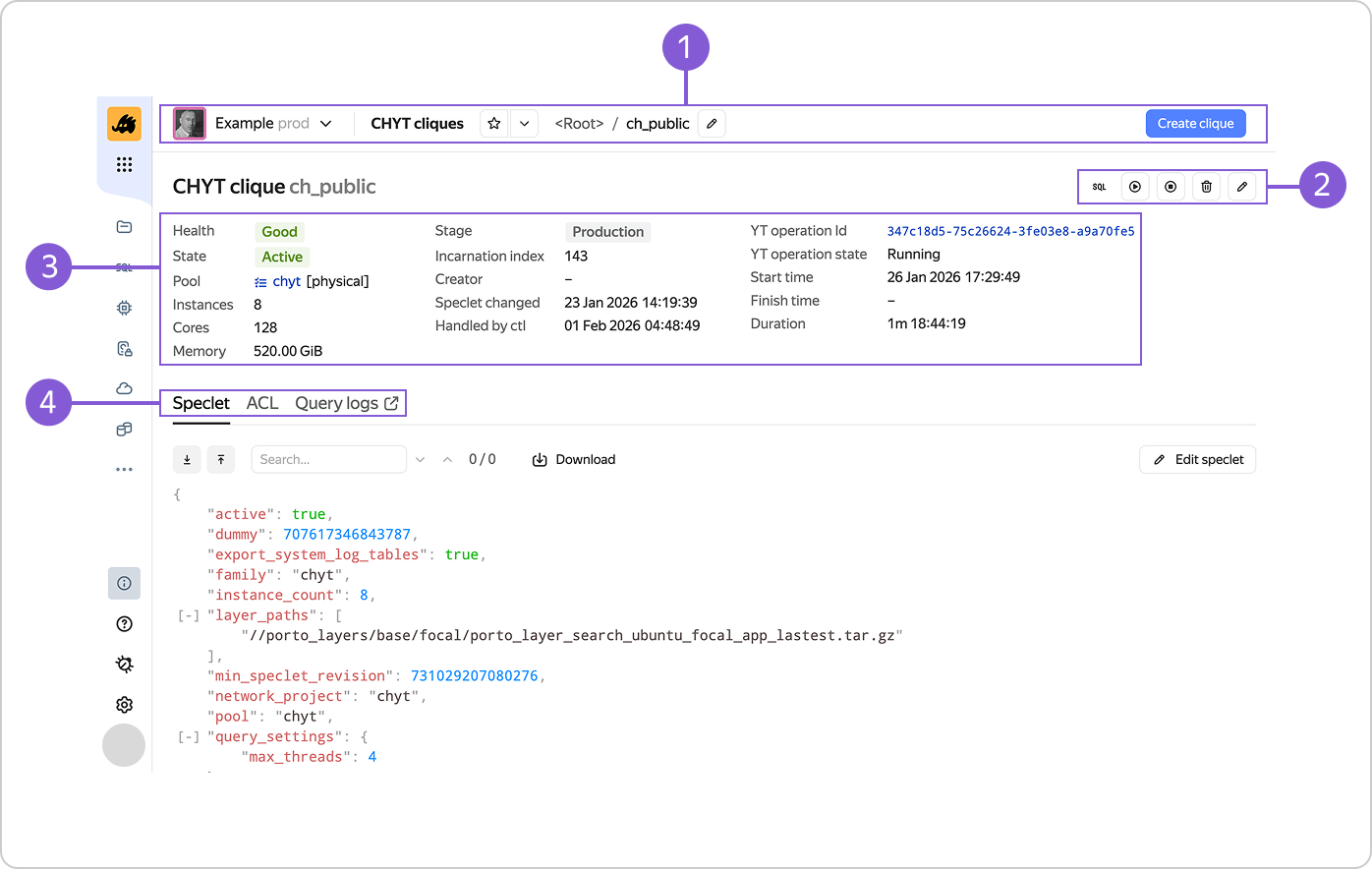Image resolution: width=1372 pixels, height=869 pixels.
Task: Focus the speclet Search field
Action: 329,459
